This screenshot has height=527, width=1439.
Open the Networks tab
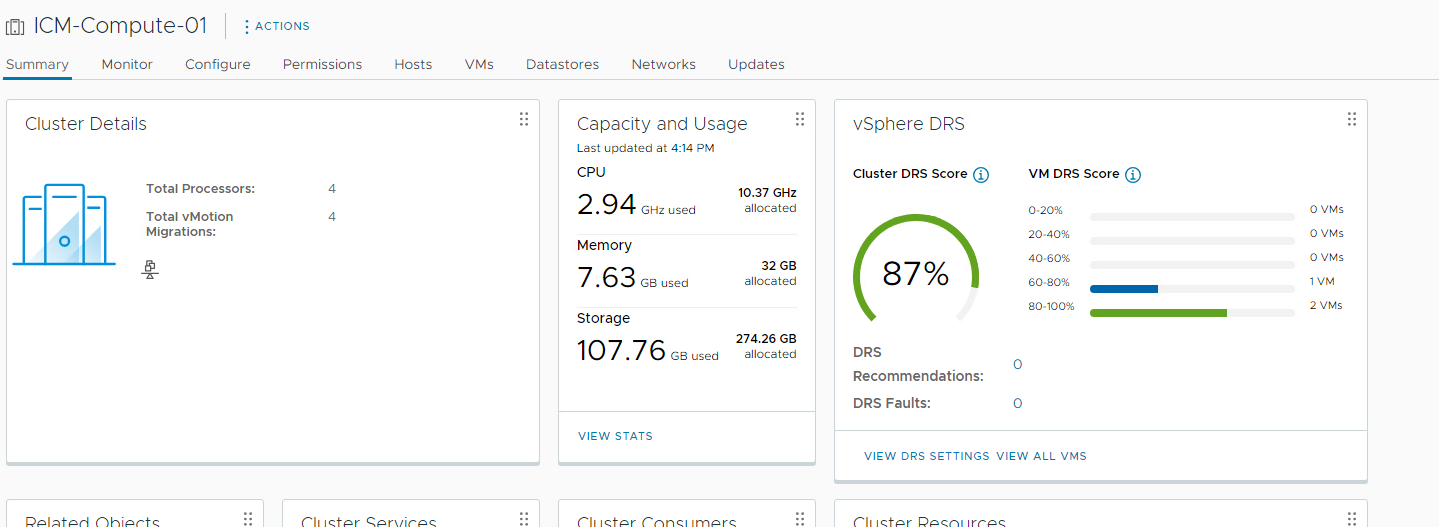(663, 64)
